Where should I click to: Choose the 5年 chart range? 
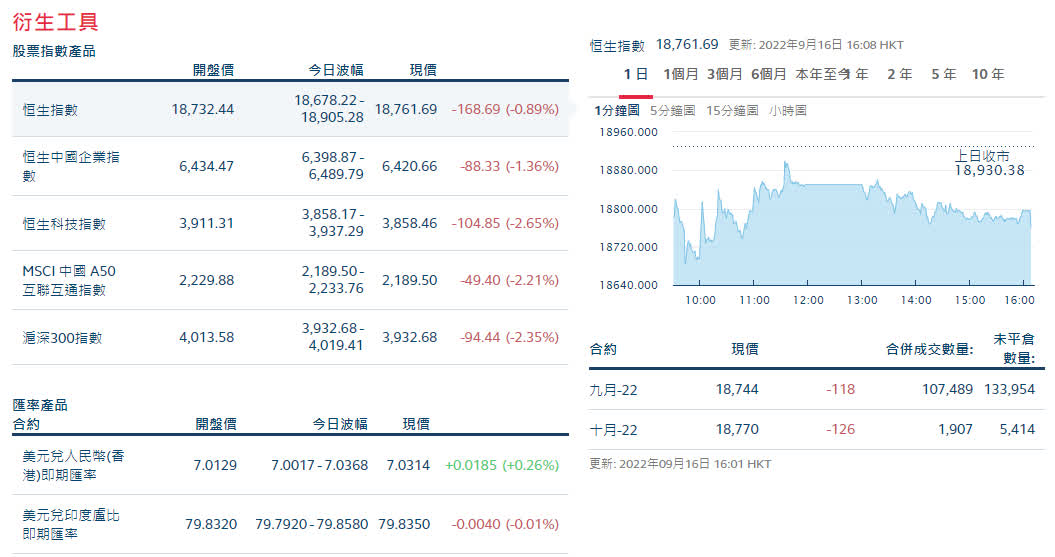point(943,74)
